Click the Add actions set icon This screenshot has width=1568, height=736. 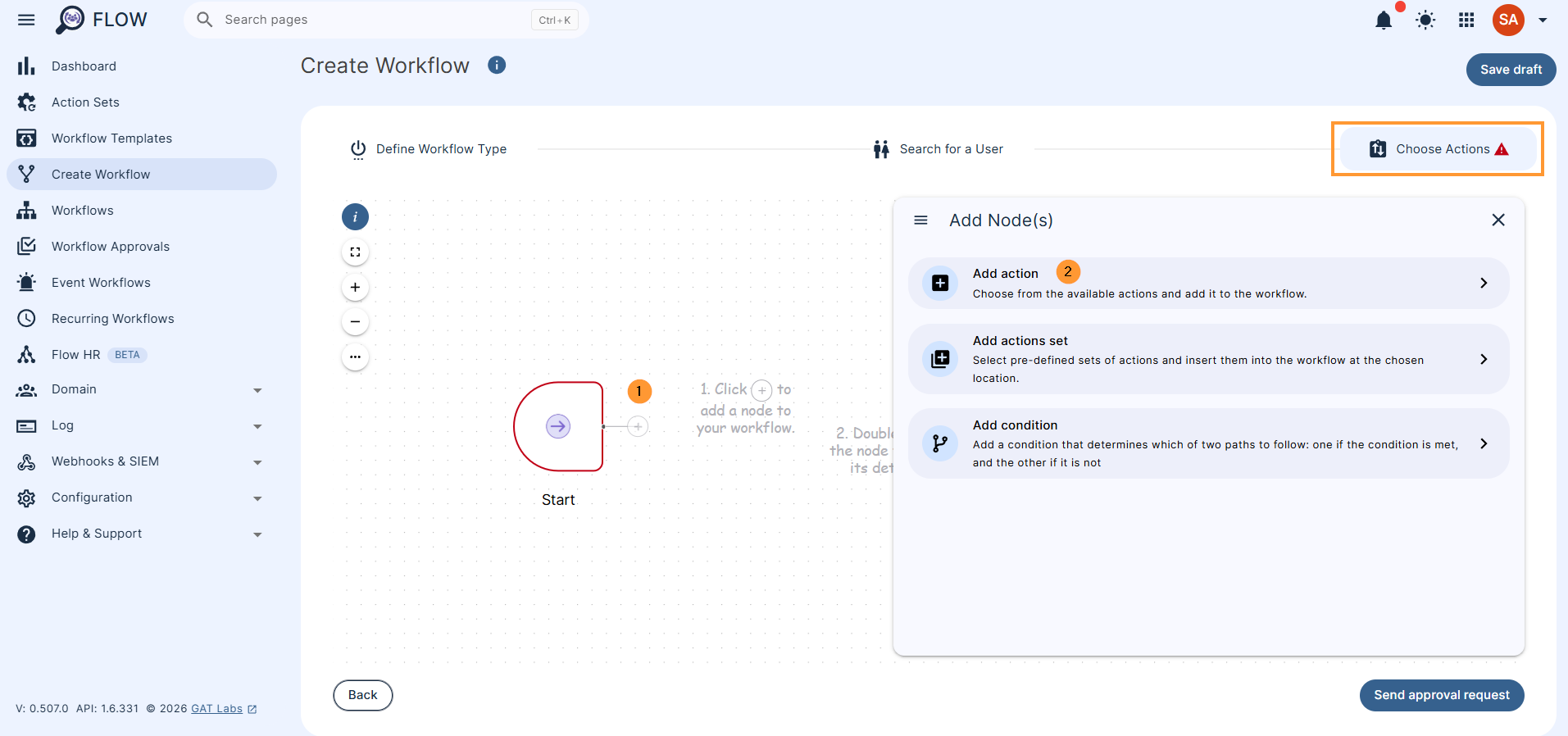(940, 359)
